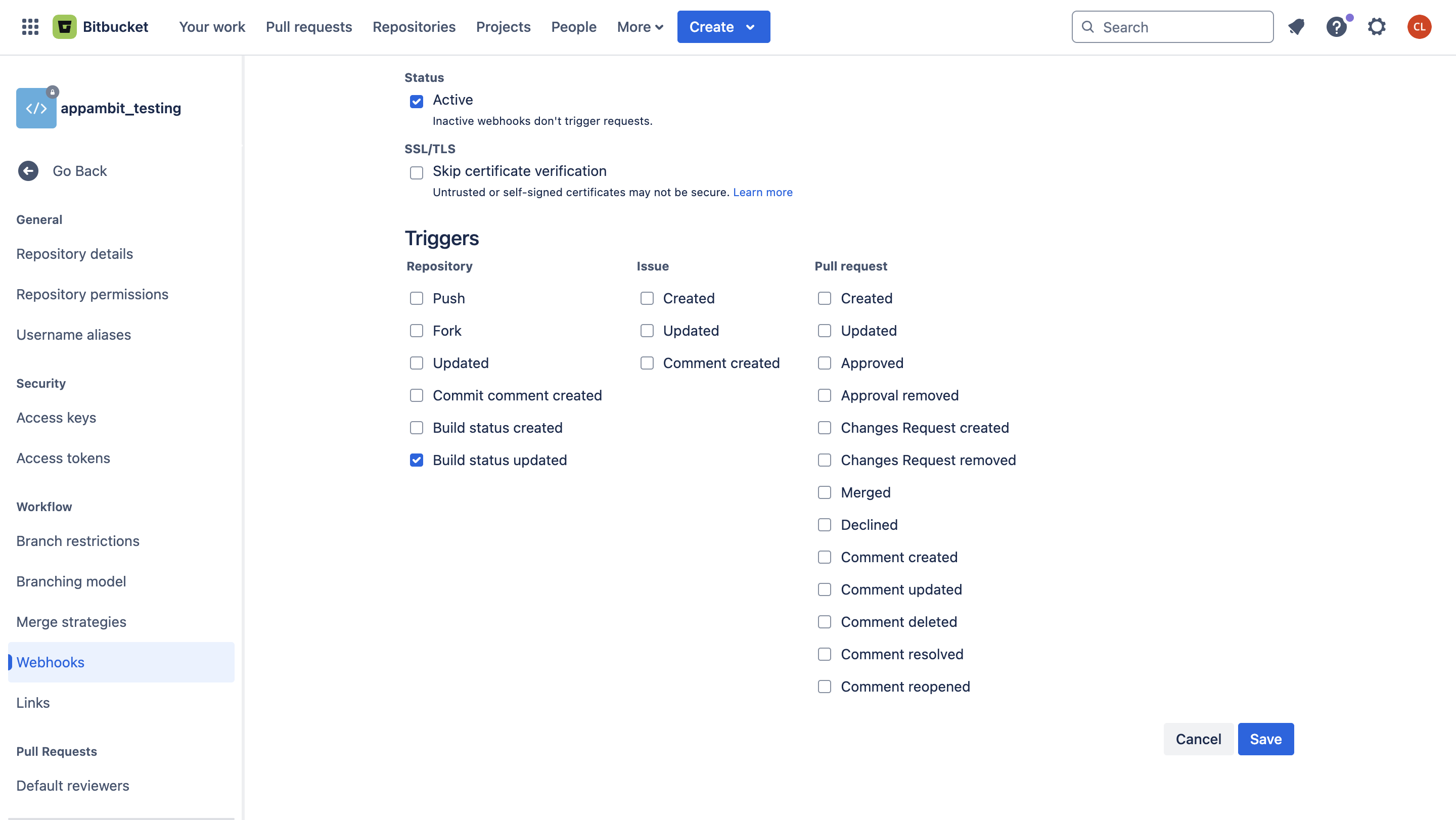Screen dimensions: 1456x820
Task: Select Branch restrictions in sidebar
Action: tap(77, 541)
